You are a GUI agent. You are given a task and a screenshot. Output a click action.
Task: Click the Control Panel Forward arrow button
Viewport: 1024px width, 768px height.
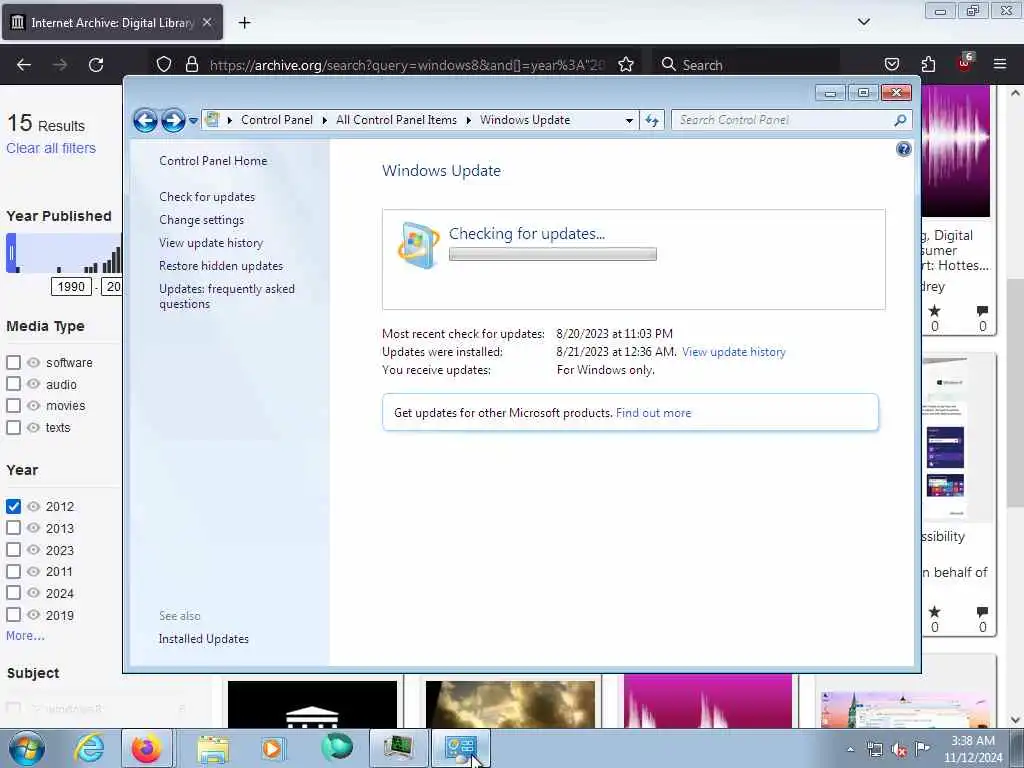point(173,120)
